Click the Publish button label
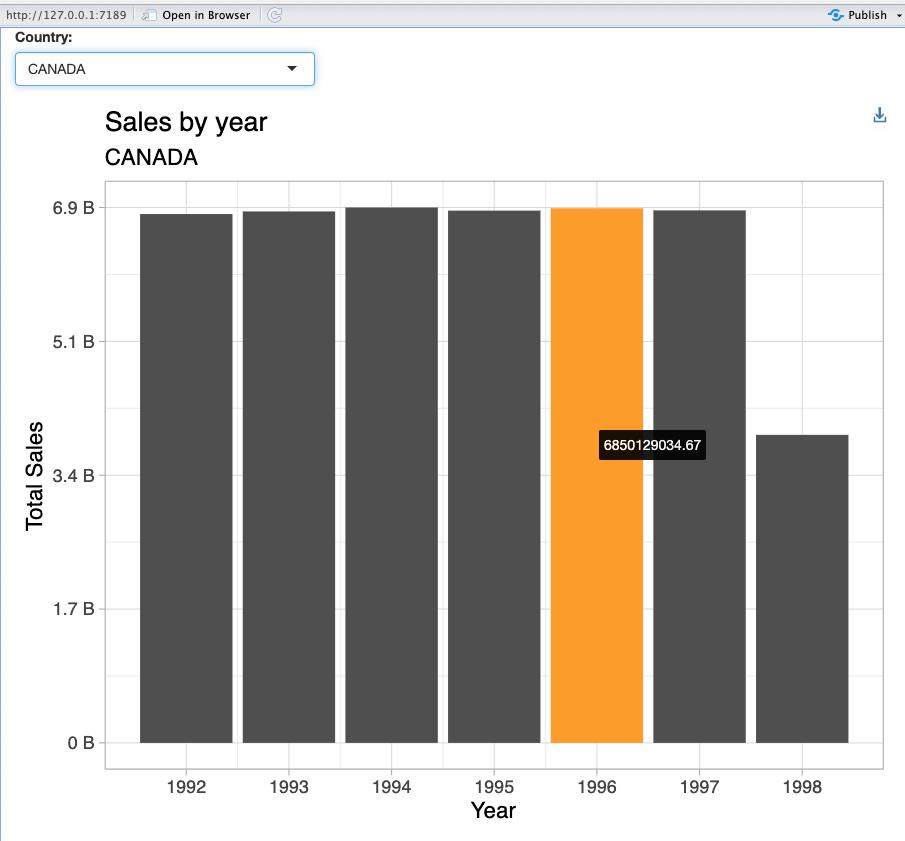 pyautogui.click(x=867, y=15)
